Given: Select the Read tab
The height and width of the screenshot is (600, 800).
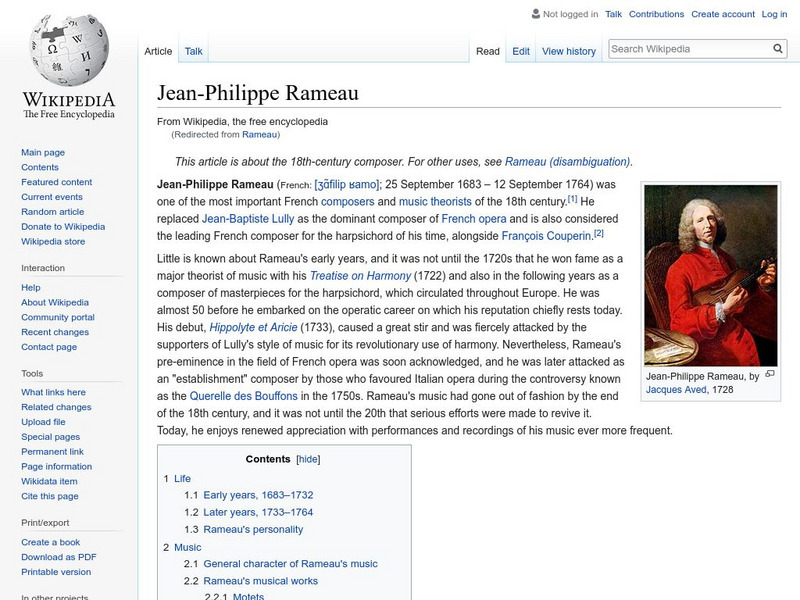Looking at the screenshot, I should 488,51.
